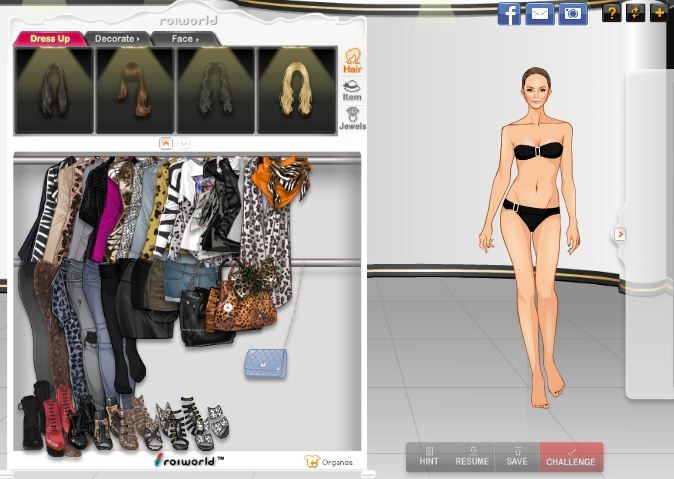Select the Item hat category icon
Screen dimensions: 674x479
click(352, 91)
